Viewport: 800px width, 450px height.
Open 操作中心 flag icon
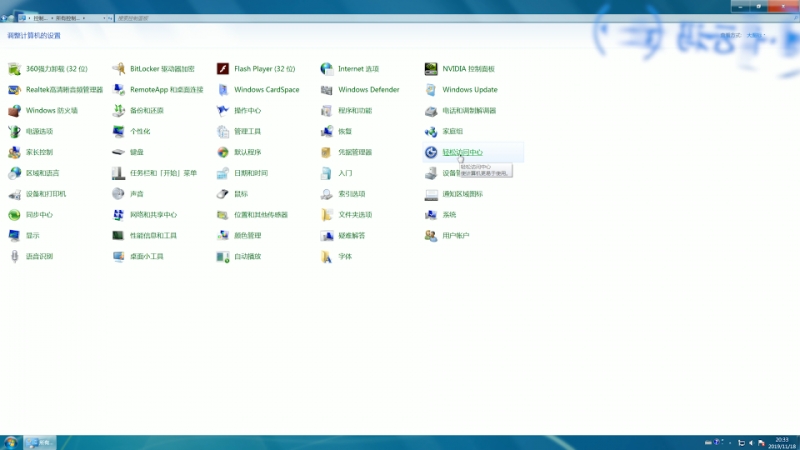(222, 111)
